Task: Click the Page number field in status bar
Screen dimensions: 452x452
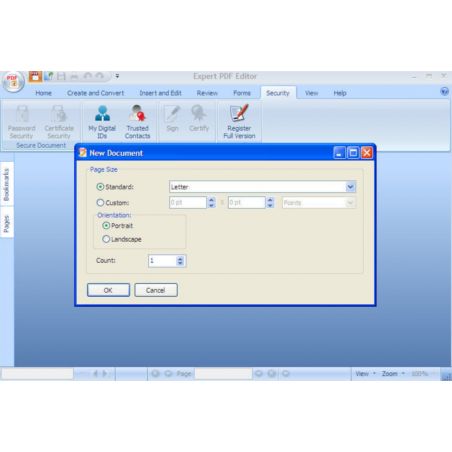Action: pyautogui.click(x=223, y=374)
